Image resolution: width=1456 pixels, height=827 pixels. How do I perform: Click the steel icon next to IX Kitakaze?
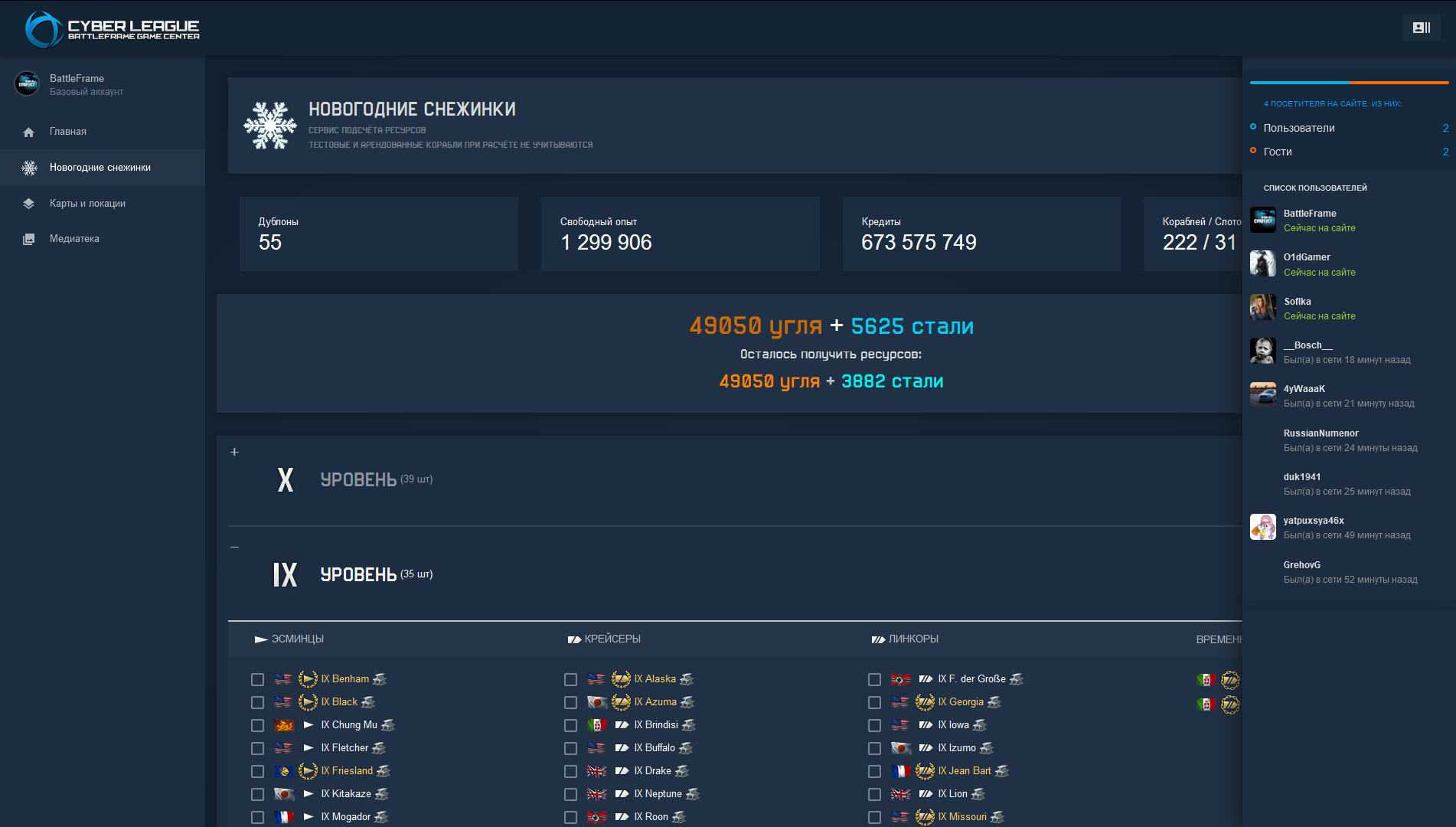pyautogui.click(x=382, y=794)
